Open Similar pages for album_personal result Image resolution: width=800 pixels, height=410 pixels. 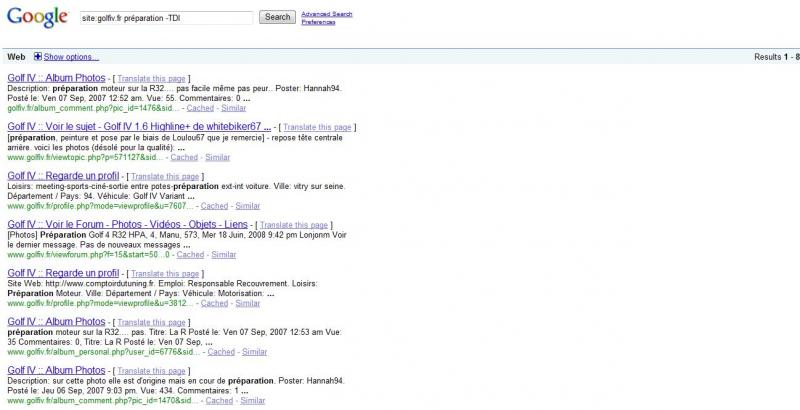(x=255, y=352)
